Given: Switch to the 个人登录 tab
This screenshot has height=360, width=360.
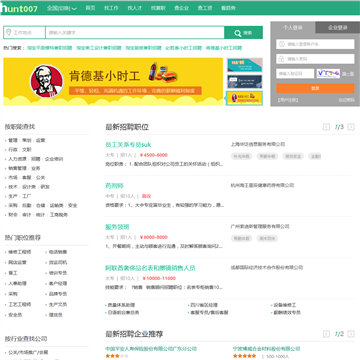Looking at the screenshot, I should [x=293, y=28].
